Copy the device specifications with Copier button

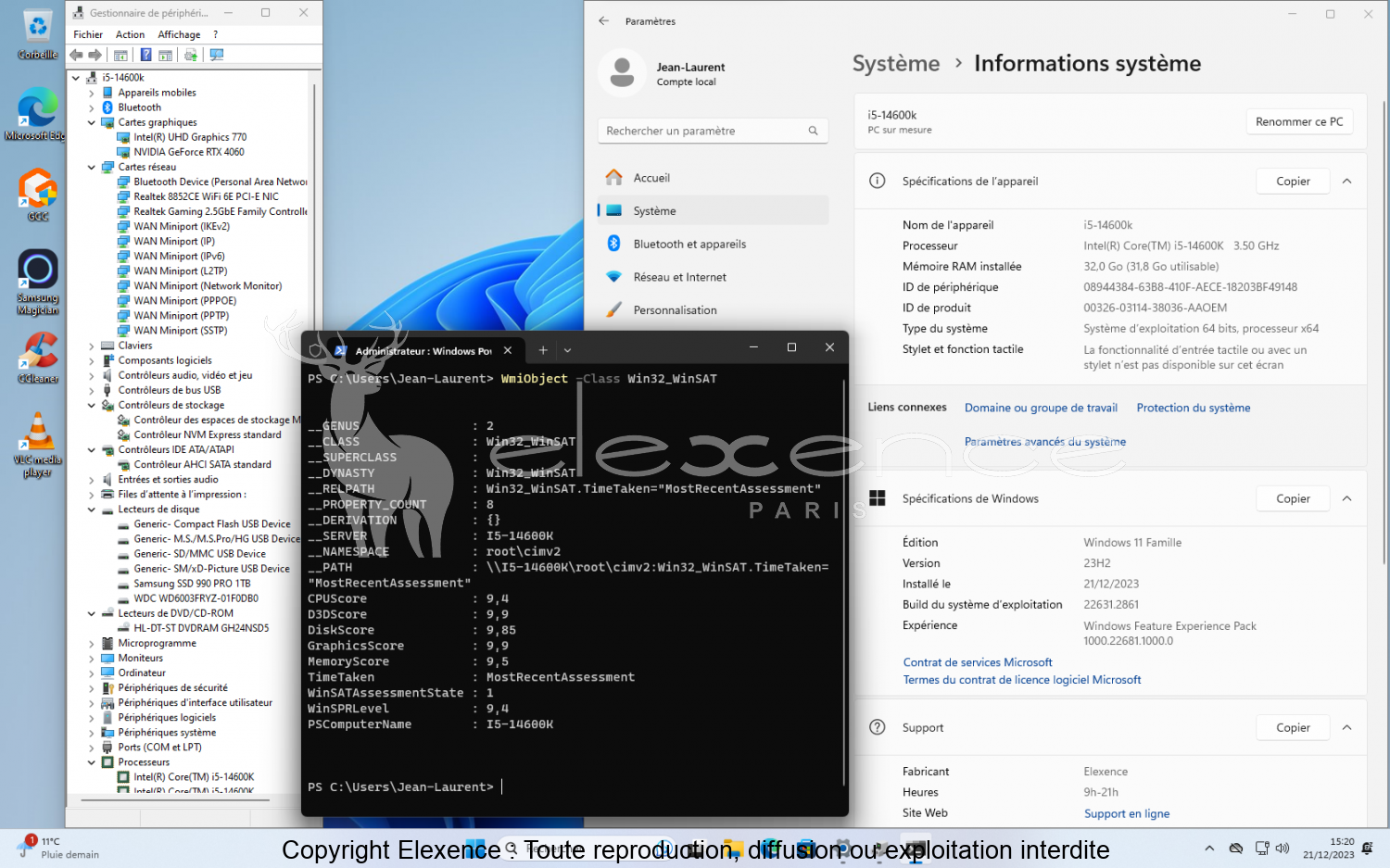click(x=1293, y=182)
